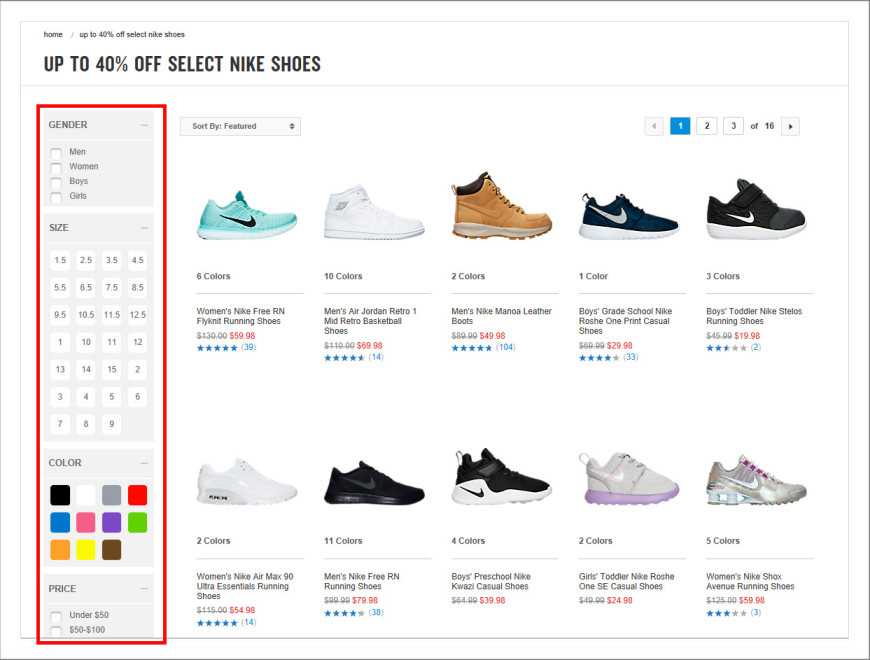Click the black-and-white Nike Kwazi shoe image

pyautogui.click(x=502, y=477)
